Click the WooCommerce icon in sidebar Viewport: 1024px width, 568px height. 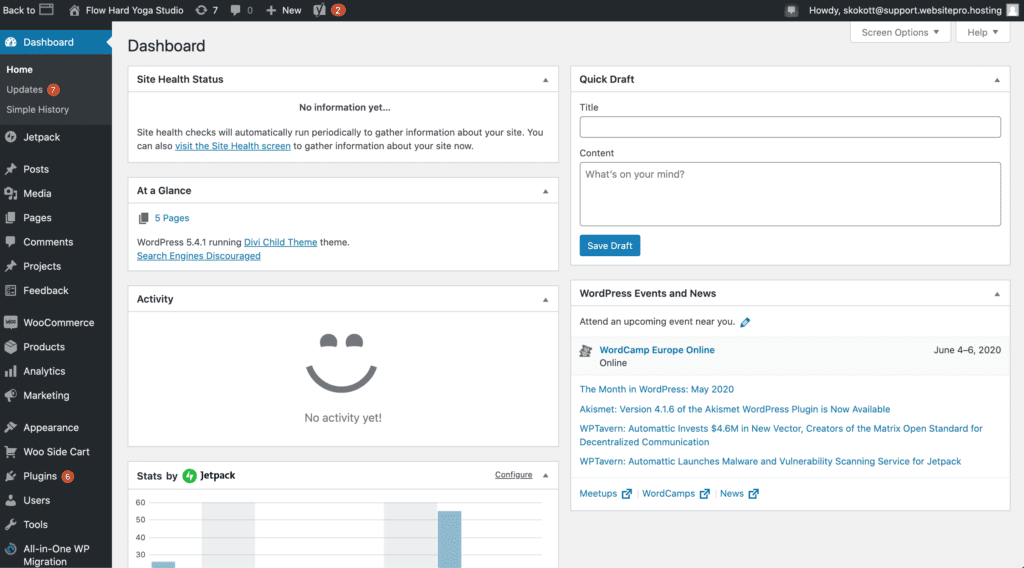click(11, 323)
